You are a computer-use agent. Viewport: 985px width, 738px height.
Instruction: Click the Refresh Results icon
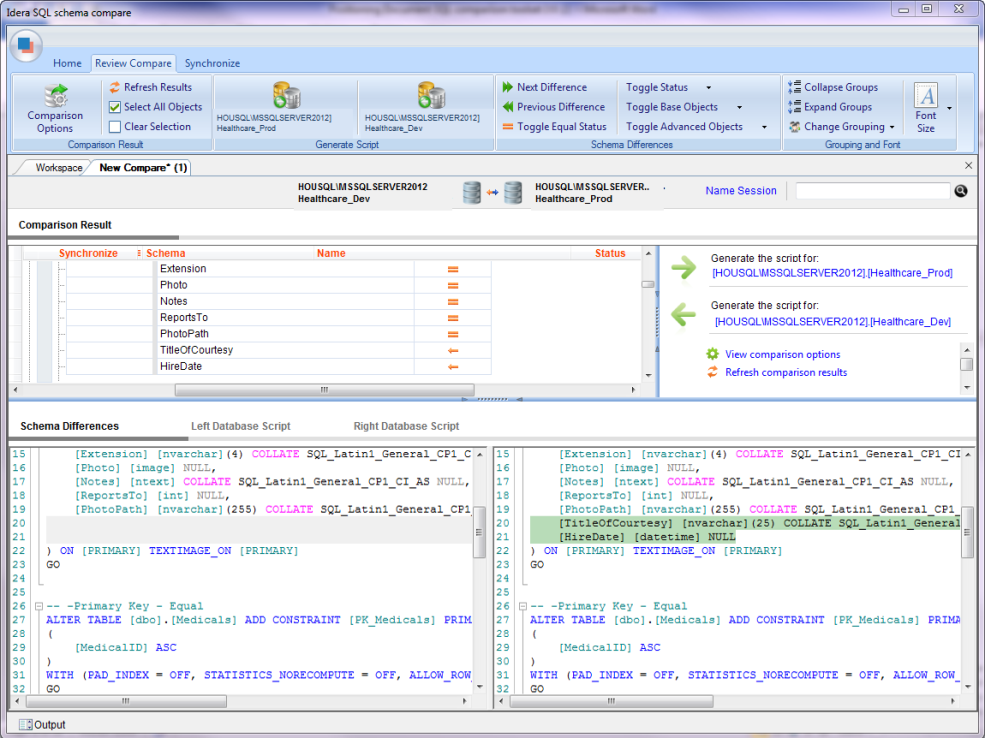pyautogui.click(x=115, y=88)
